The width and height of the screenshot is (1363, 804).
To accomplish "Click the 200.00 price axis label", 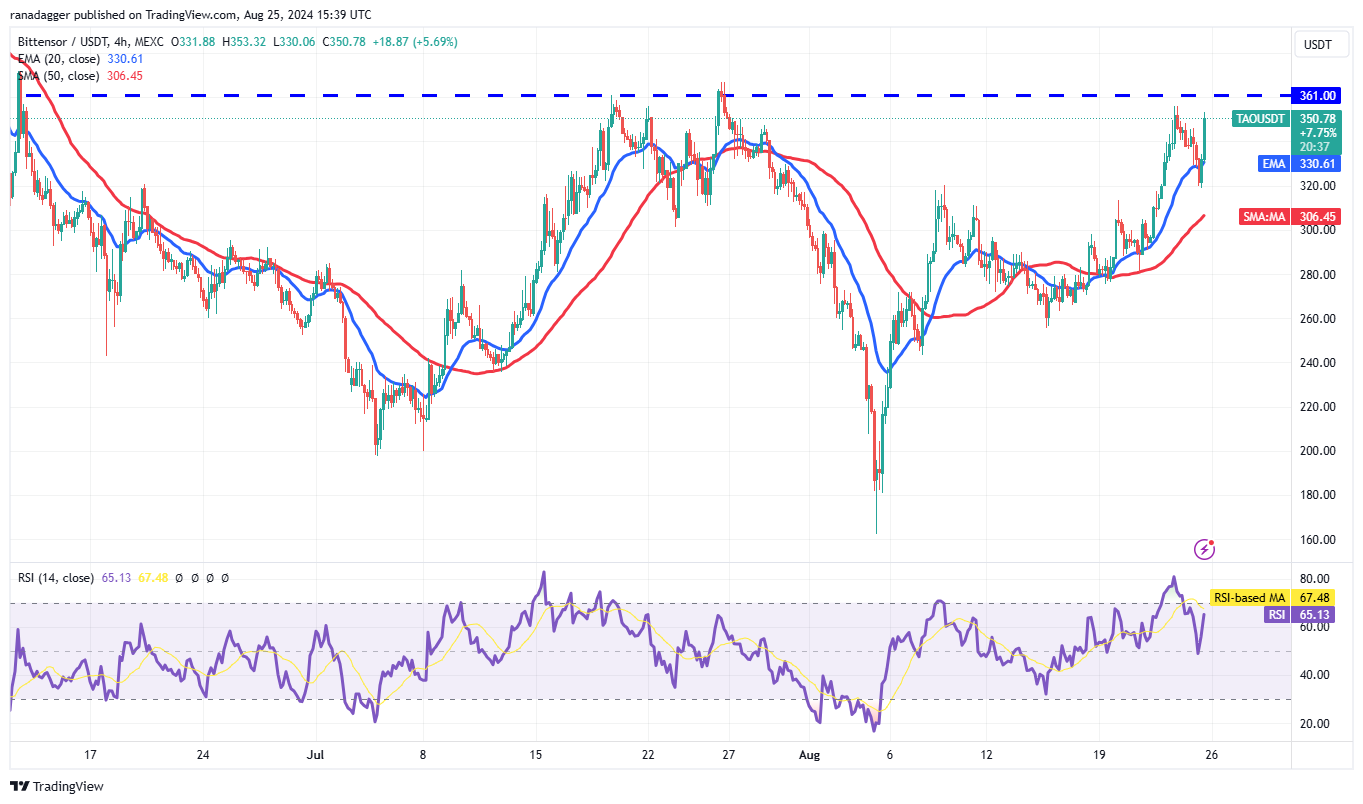I will tap(1317, 450).
